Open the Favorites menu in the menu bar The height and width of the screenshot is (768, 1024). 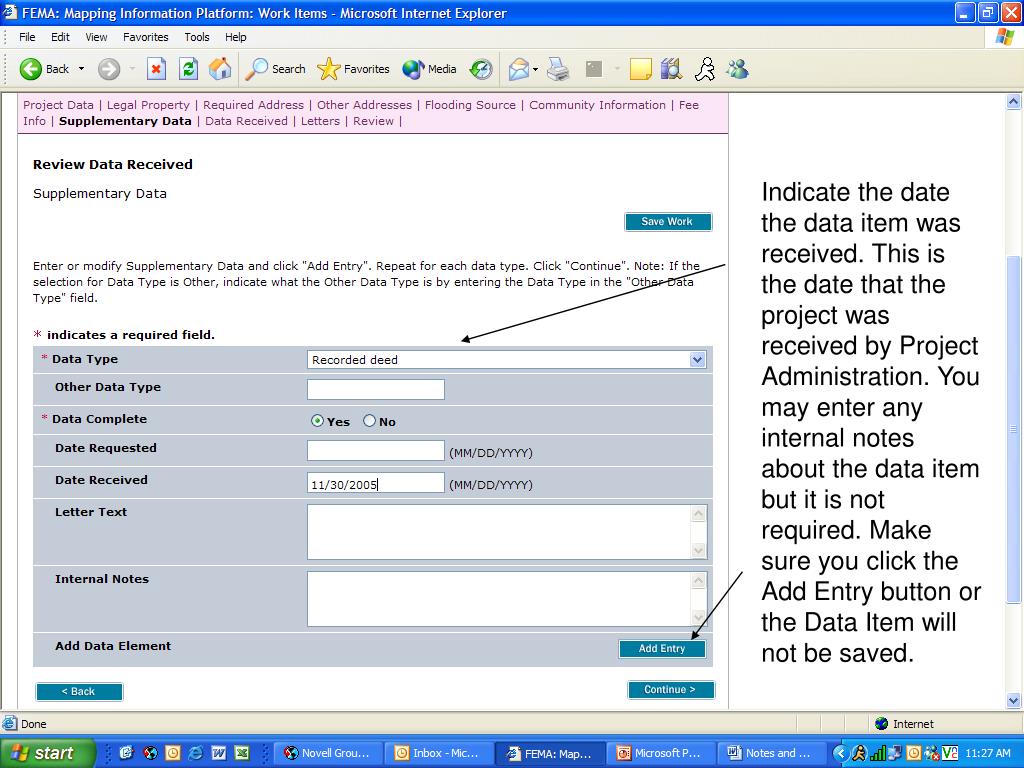pyautogui.click(x=146, y=37)
